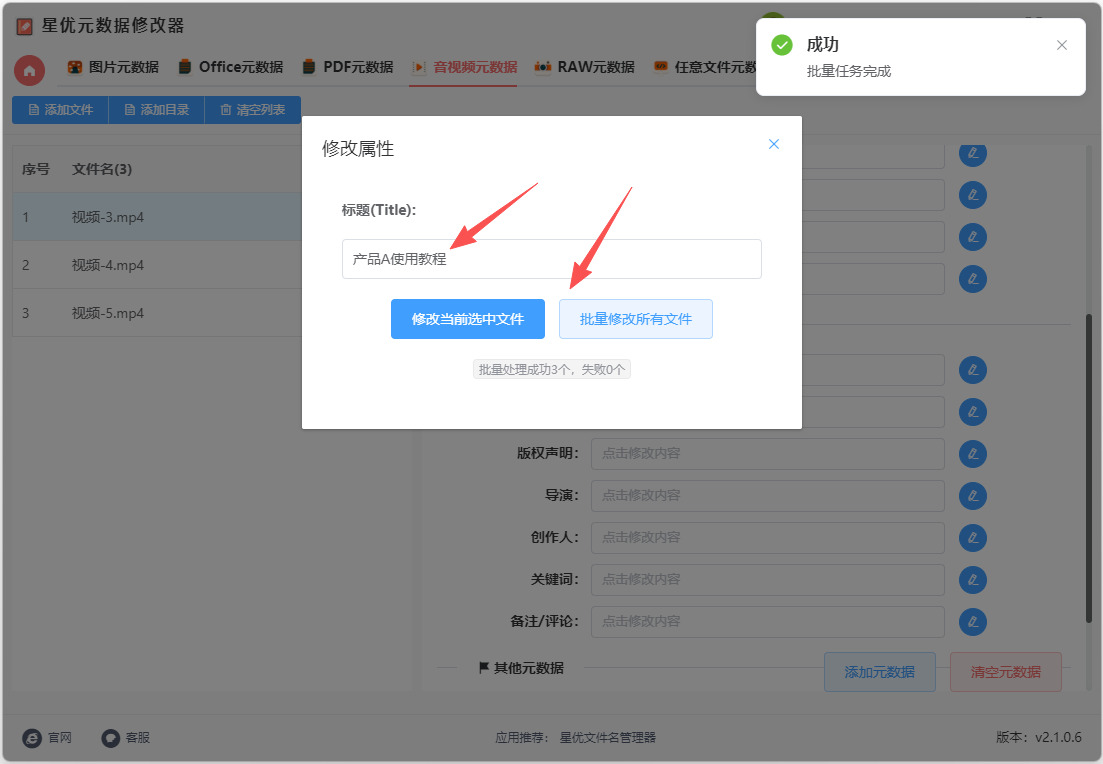The width and height of the screenshot is (1103, 764).
Task: Click the 批量处理成功3个 status text
Action: [x=552, y=369]
